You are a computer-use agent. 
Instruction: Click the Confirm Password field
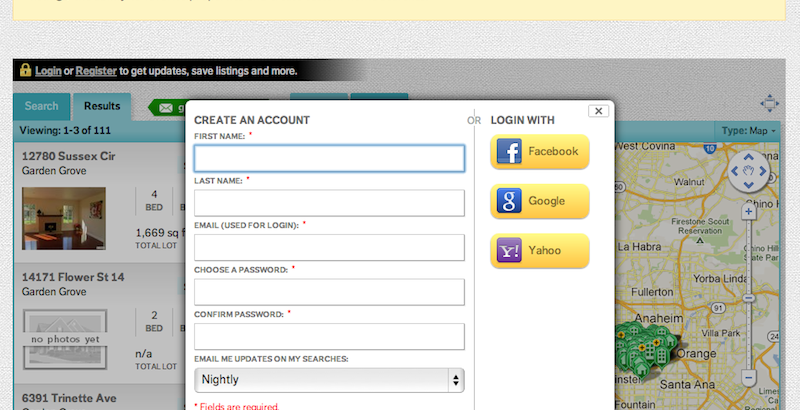click(x=329, y=337)
